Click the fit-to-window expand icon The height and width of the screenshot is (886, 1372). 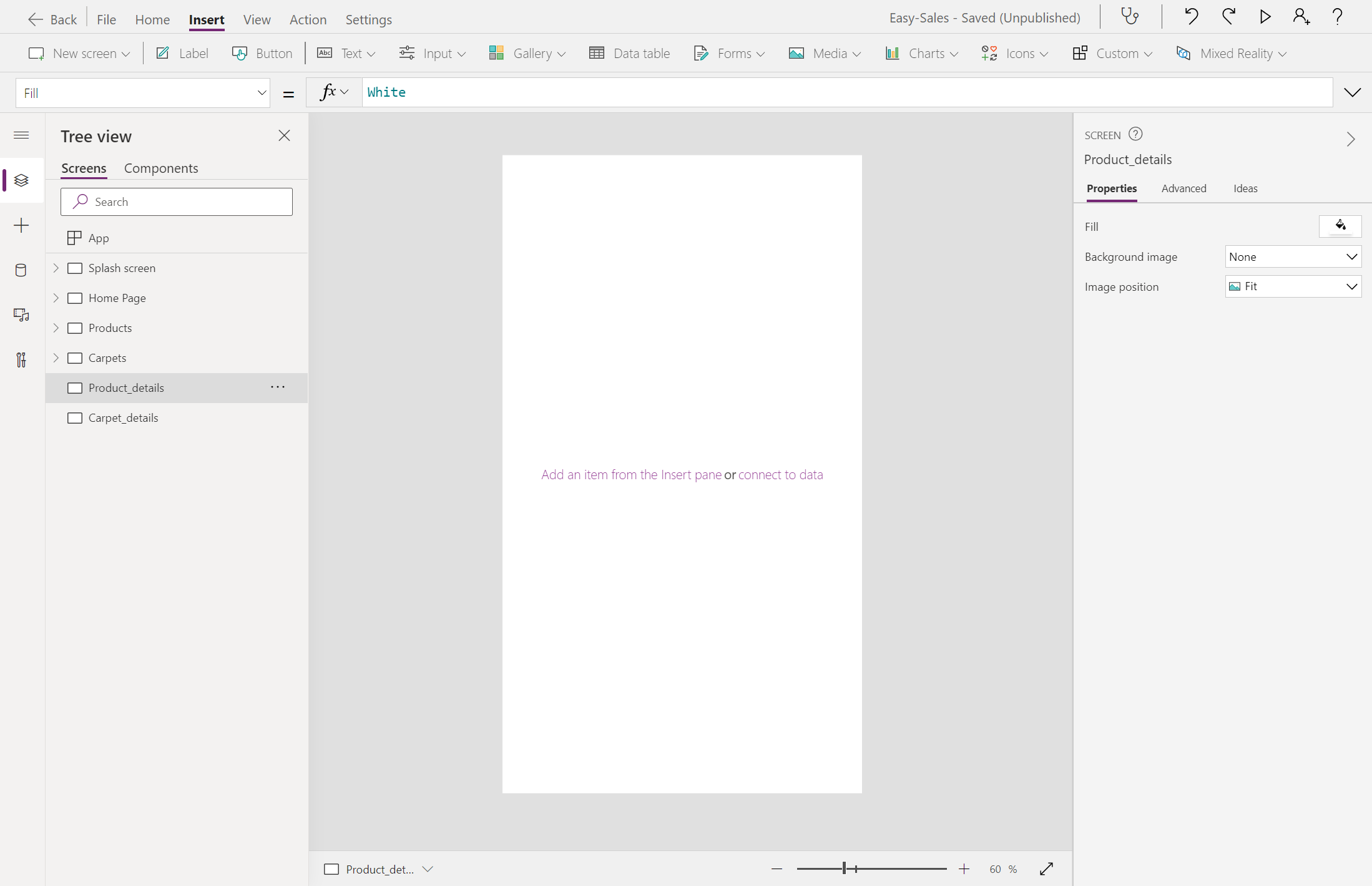[1047, 869]
